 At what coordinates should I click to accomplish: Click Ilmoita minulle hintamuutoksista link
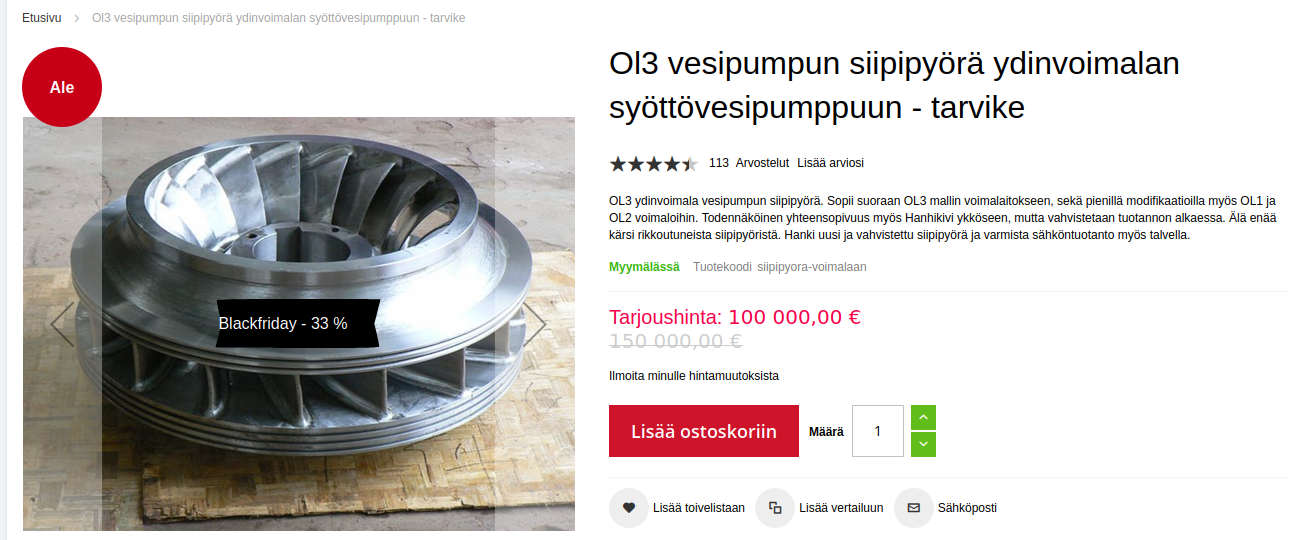pyautogui.click(x=694, y=376)
